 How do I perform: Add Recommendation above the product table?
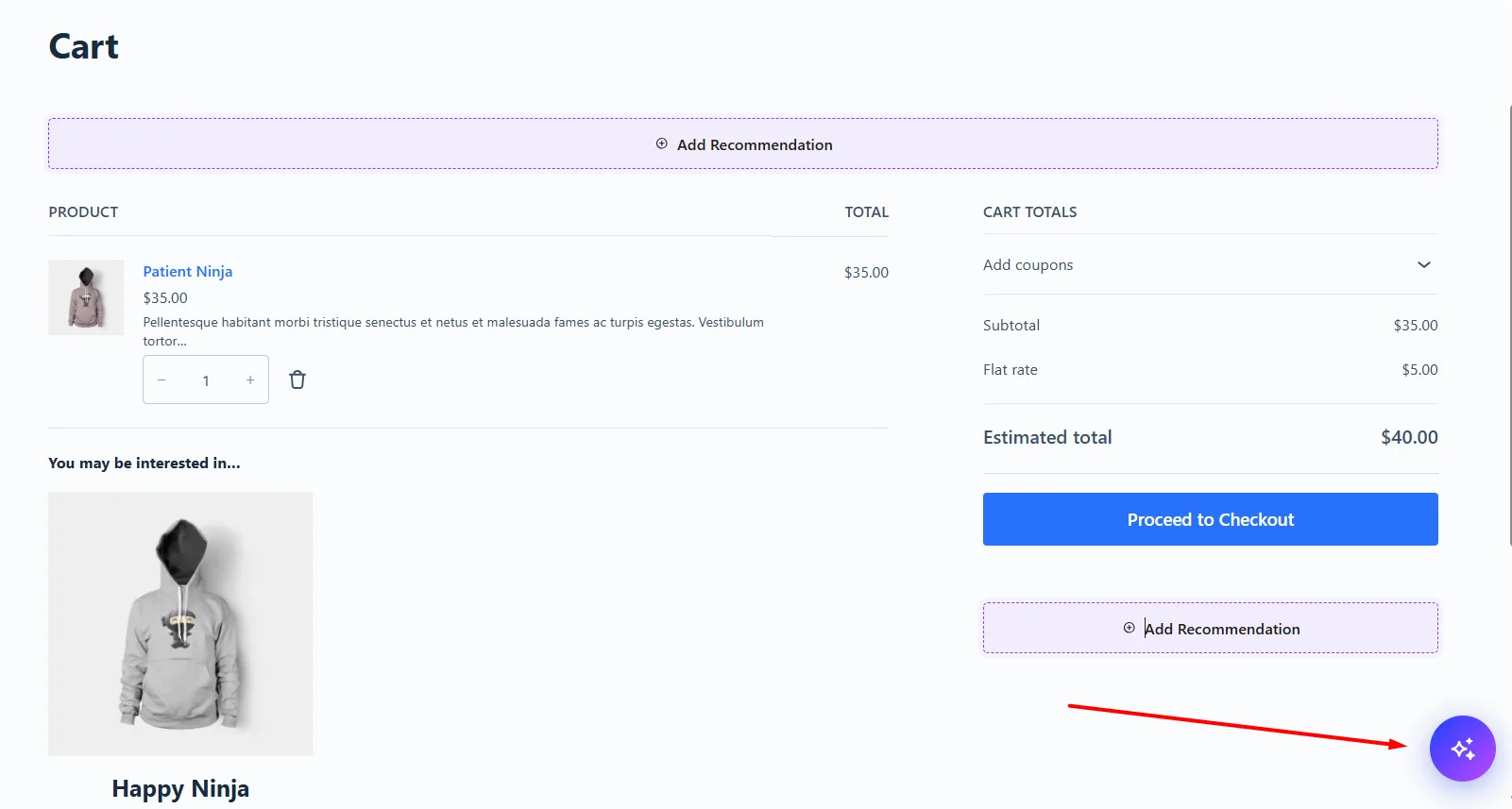point(743,144)
